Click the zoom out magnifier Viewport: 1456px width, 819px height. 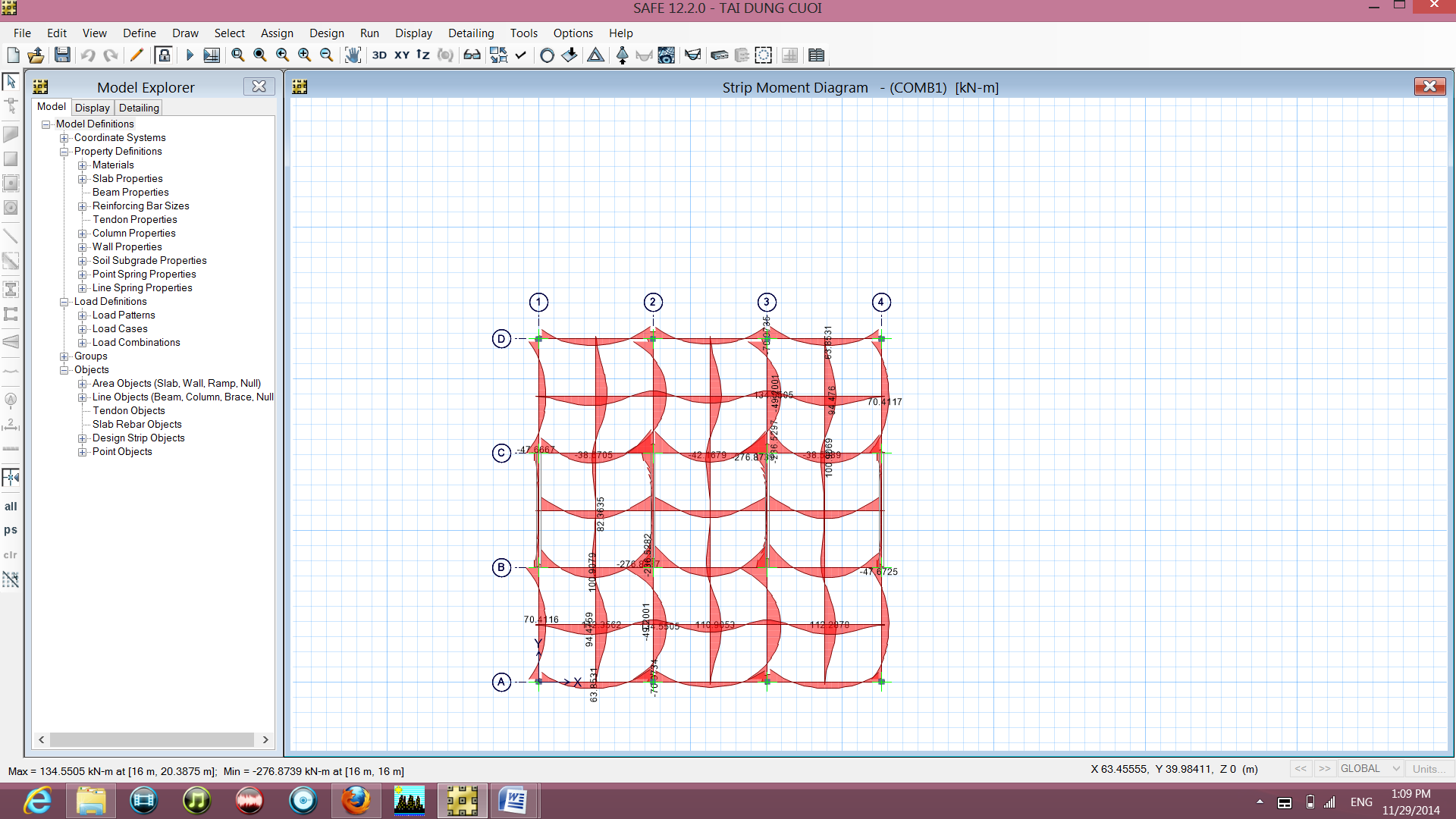coord(326,55)
